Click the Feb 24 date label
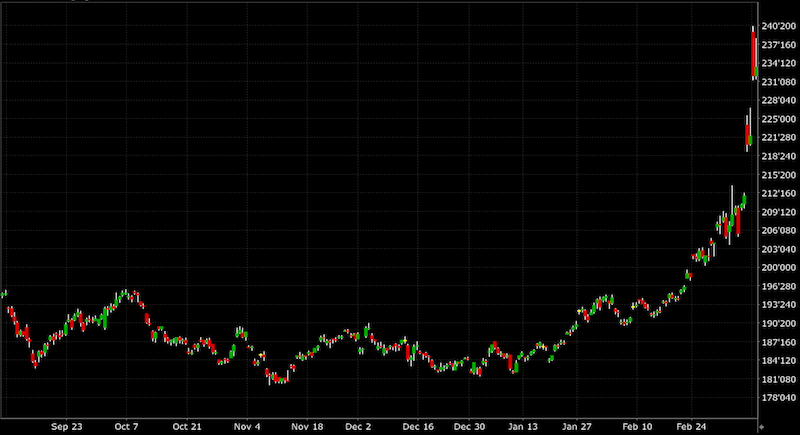 tap(691, 427)
